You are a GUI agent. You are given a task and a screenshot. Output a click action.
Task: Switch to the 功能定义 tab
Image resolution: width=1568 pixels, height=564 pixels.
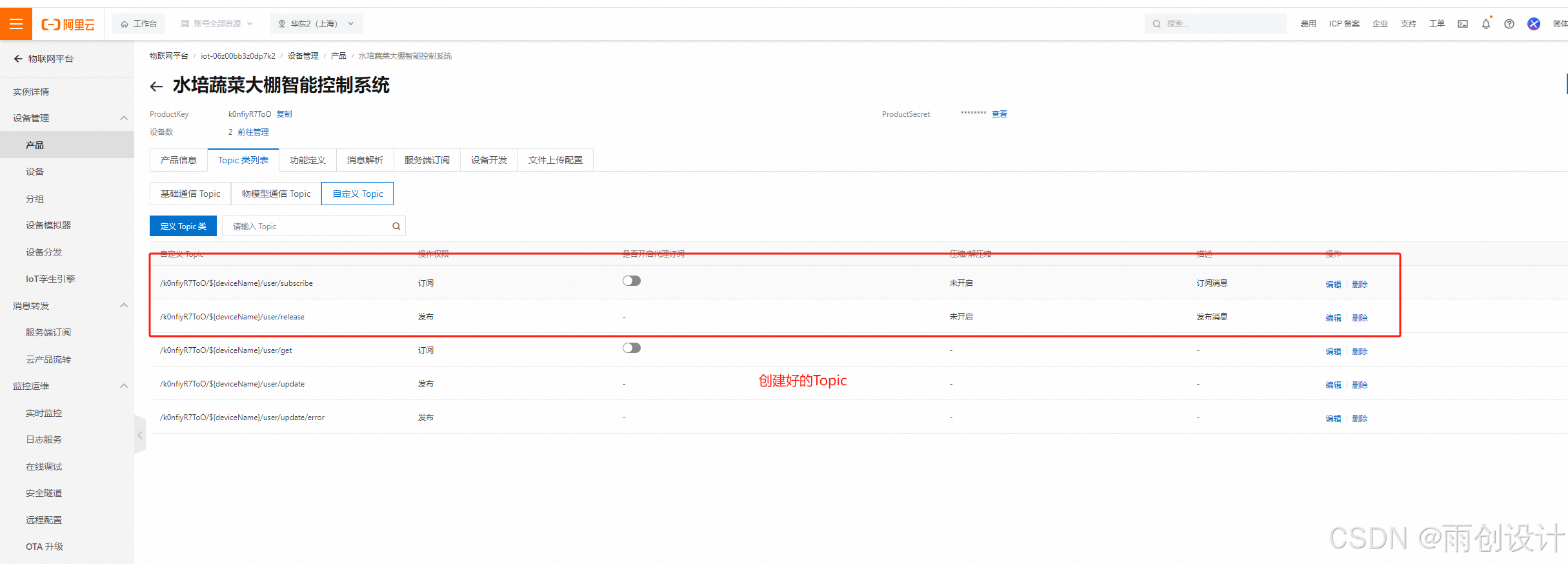(308, 160)
